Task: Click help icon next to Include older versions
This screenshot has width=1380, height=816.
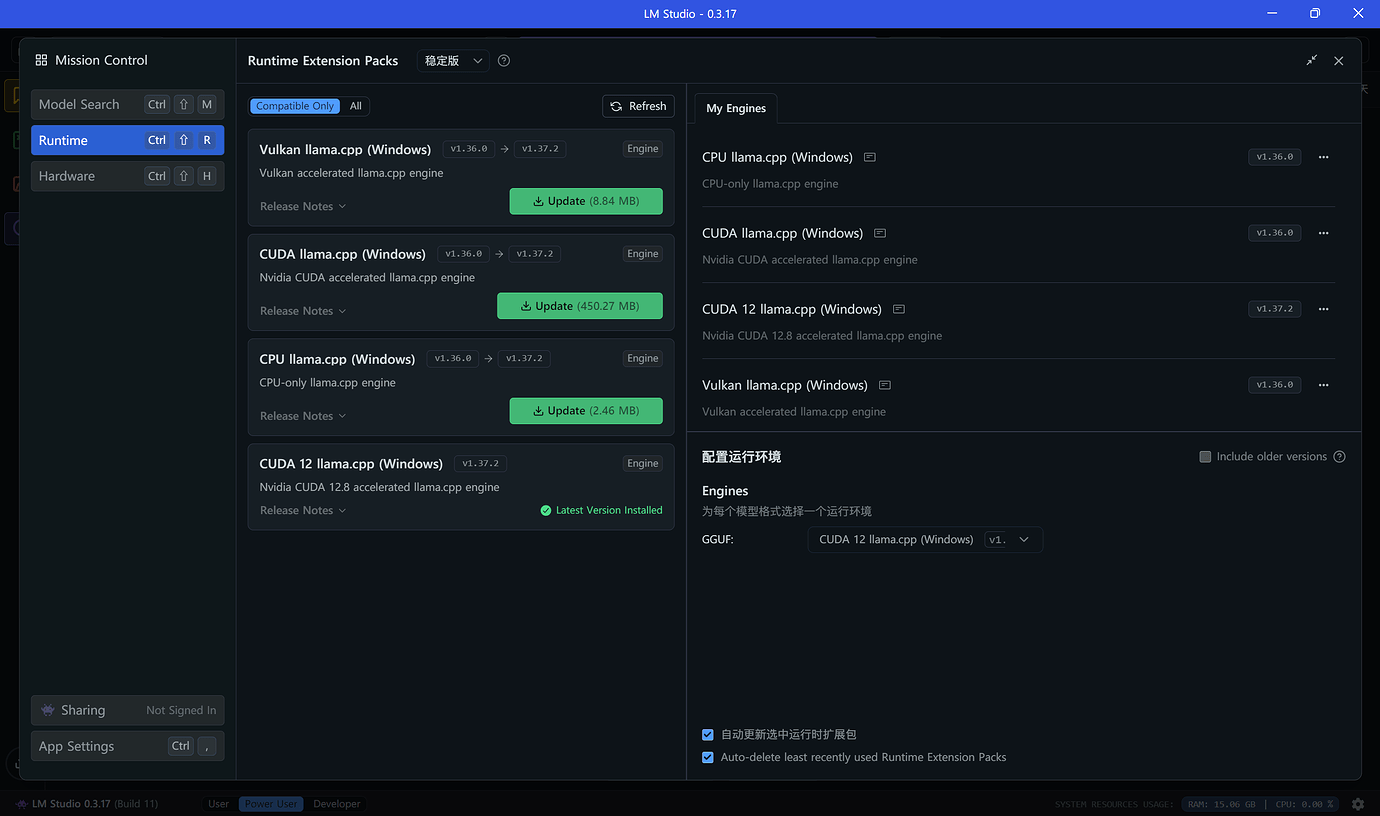Action: tap(1339, 457)
